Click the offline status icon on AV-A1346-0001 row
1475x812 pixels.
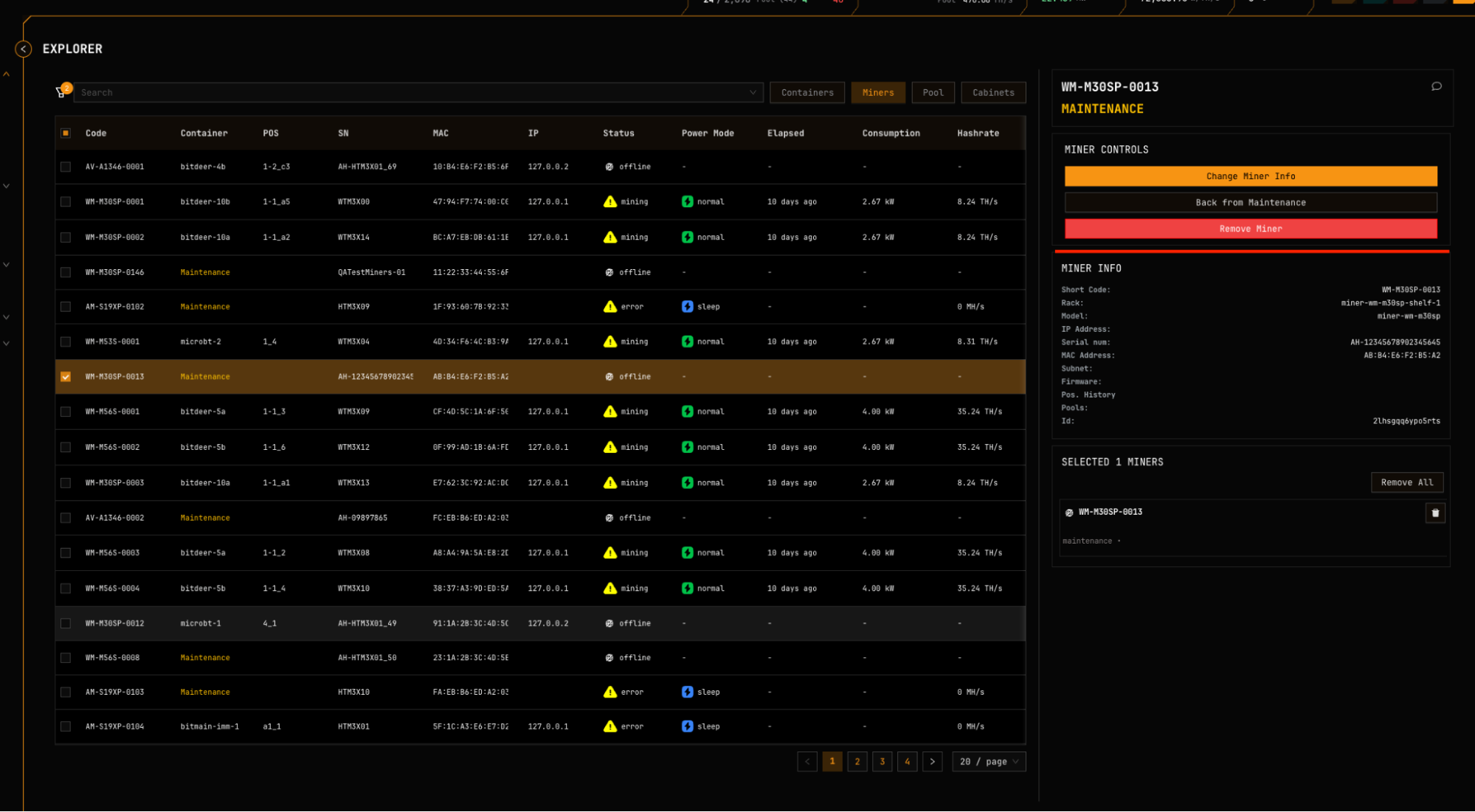click(609, 167)
